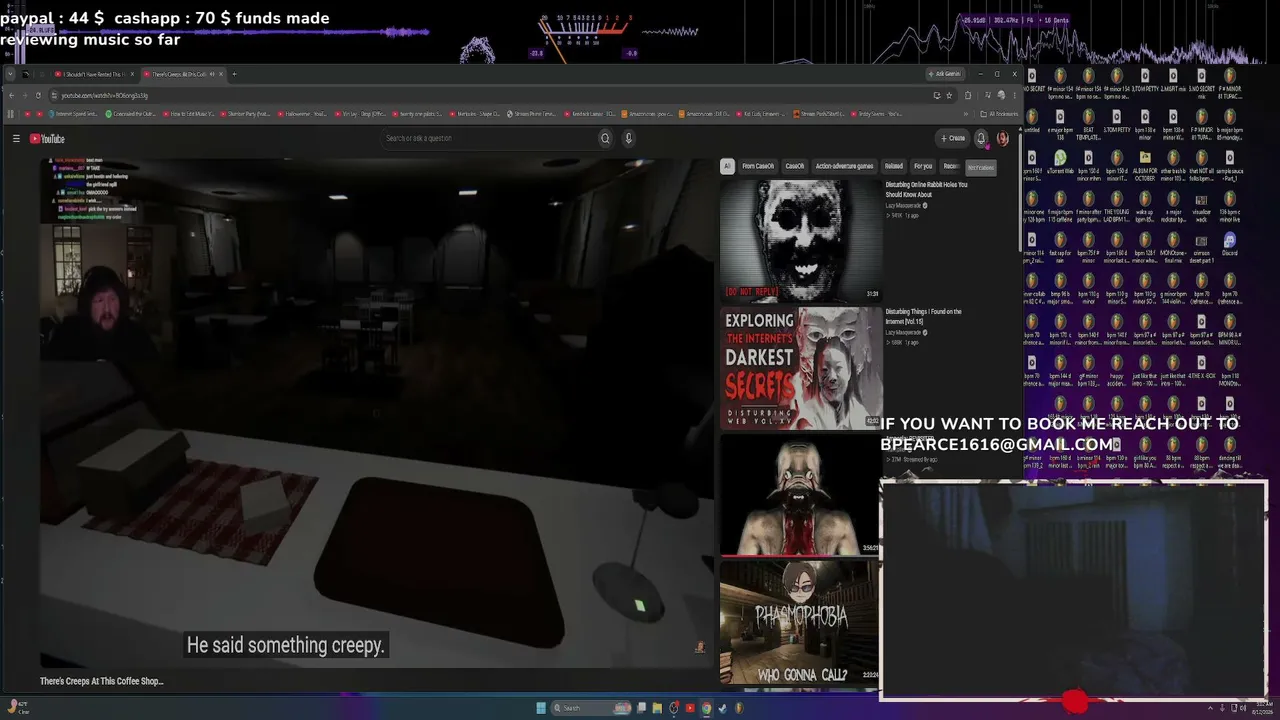This screenshot has width=1280, height=720.
Task: Go to the YouTube home logo
Action: tap(47, 139)
